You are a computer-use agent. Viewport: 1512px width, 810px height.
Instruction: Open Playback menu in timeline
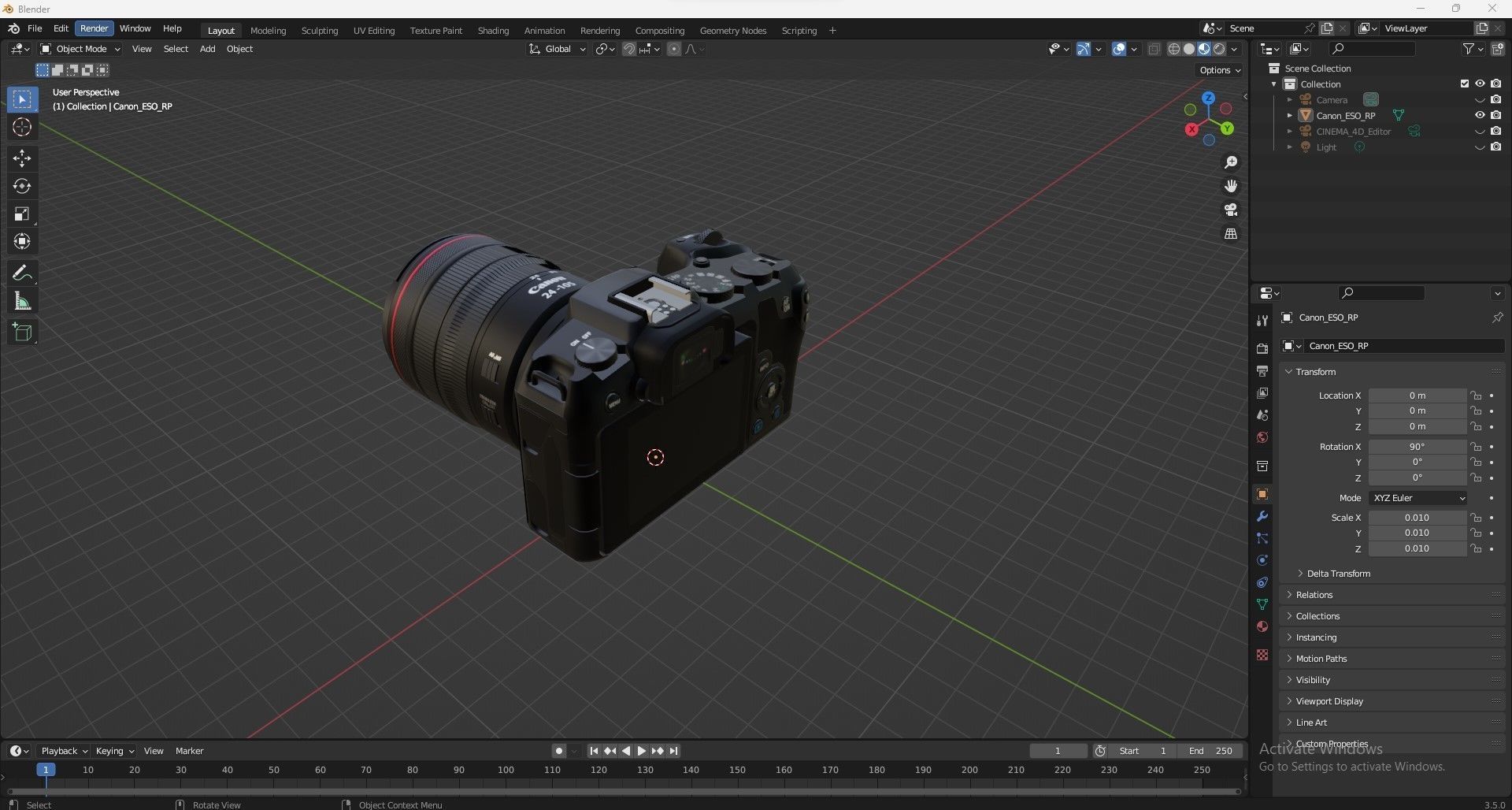pyautogui.click(x=64, y=751)
